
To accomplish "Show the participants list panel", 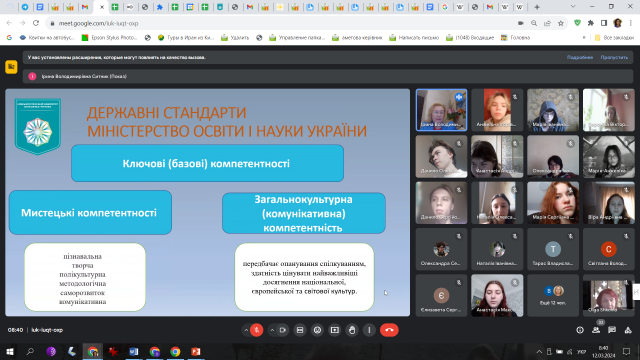I will pos(596,330).
